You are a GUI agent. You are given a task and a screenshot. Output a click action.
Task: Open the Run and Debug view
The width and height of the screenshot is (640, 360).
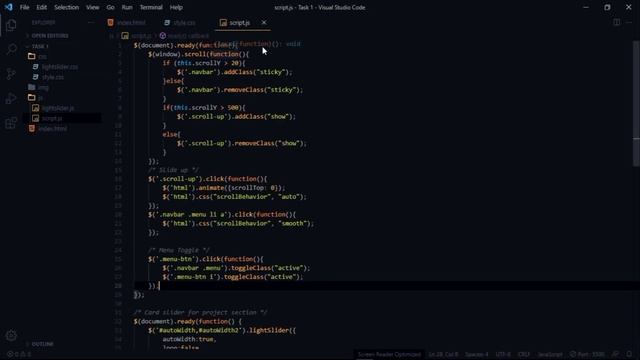coord(11,98)
